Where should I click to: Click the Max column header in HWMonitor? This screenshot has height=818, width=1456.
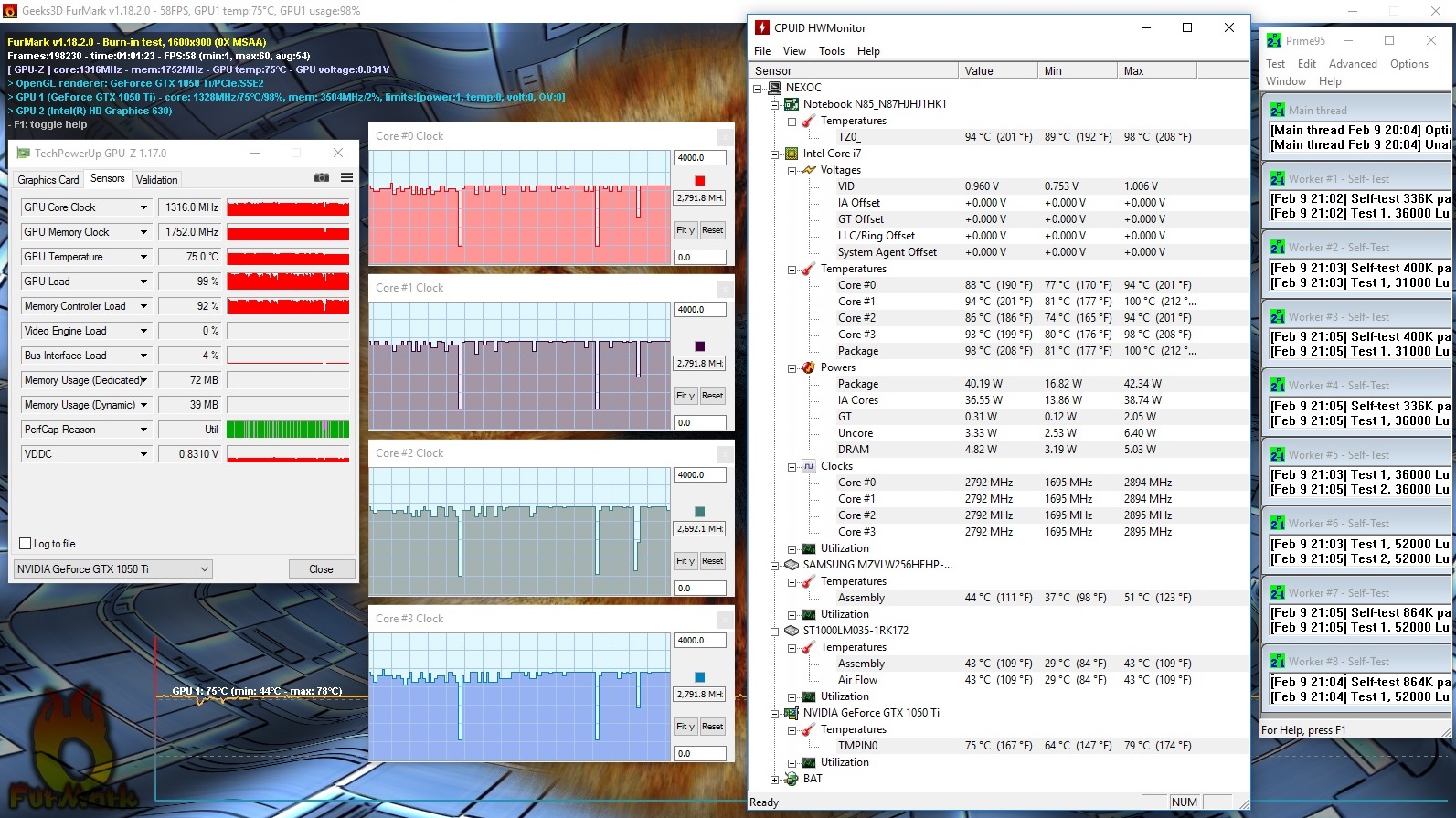1156,70
